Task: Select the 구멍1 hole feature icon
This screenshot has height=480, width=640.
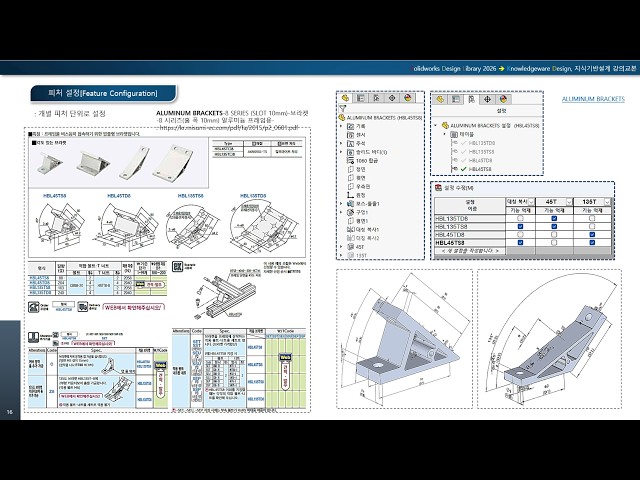Action: tap(350, 212)
